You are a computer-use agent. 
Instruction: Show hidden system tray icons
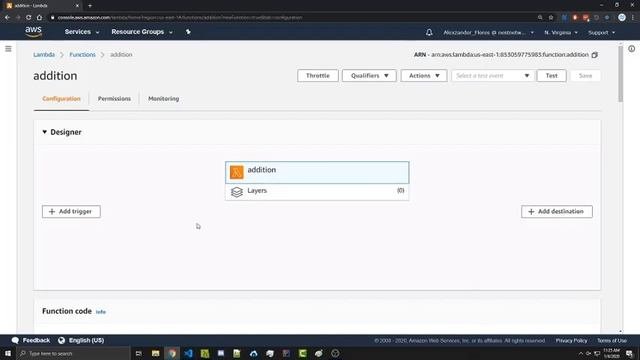(x=581, y=353)
